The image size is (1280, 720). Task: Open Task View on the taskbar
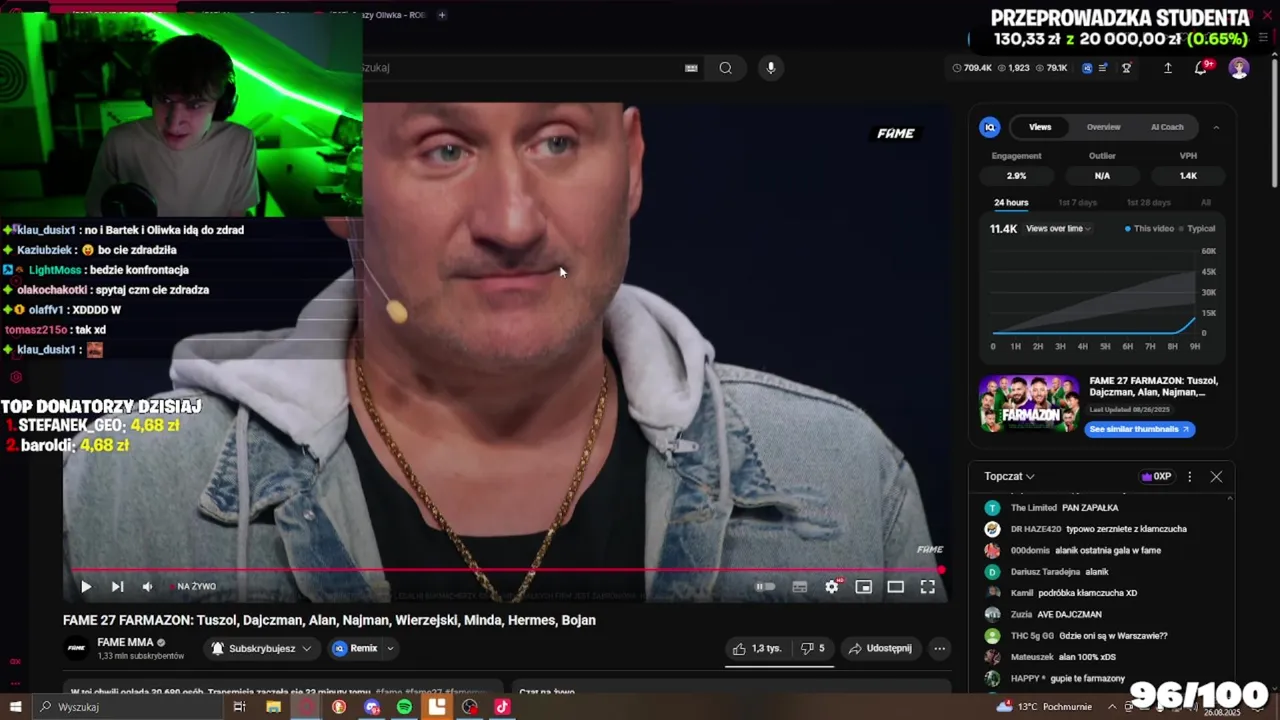[x=240, y=707]
